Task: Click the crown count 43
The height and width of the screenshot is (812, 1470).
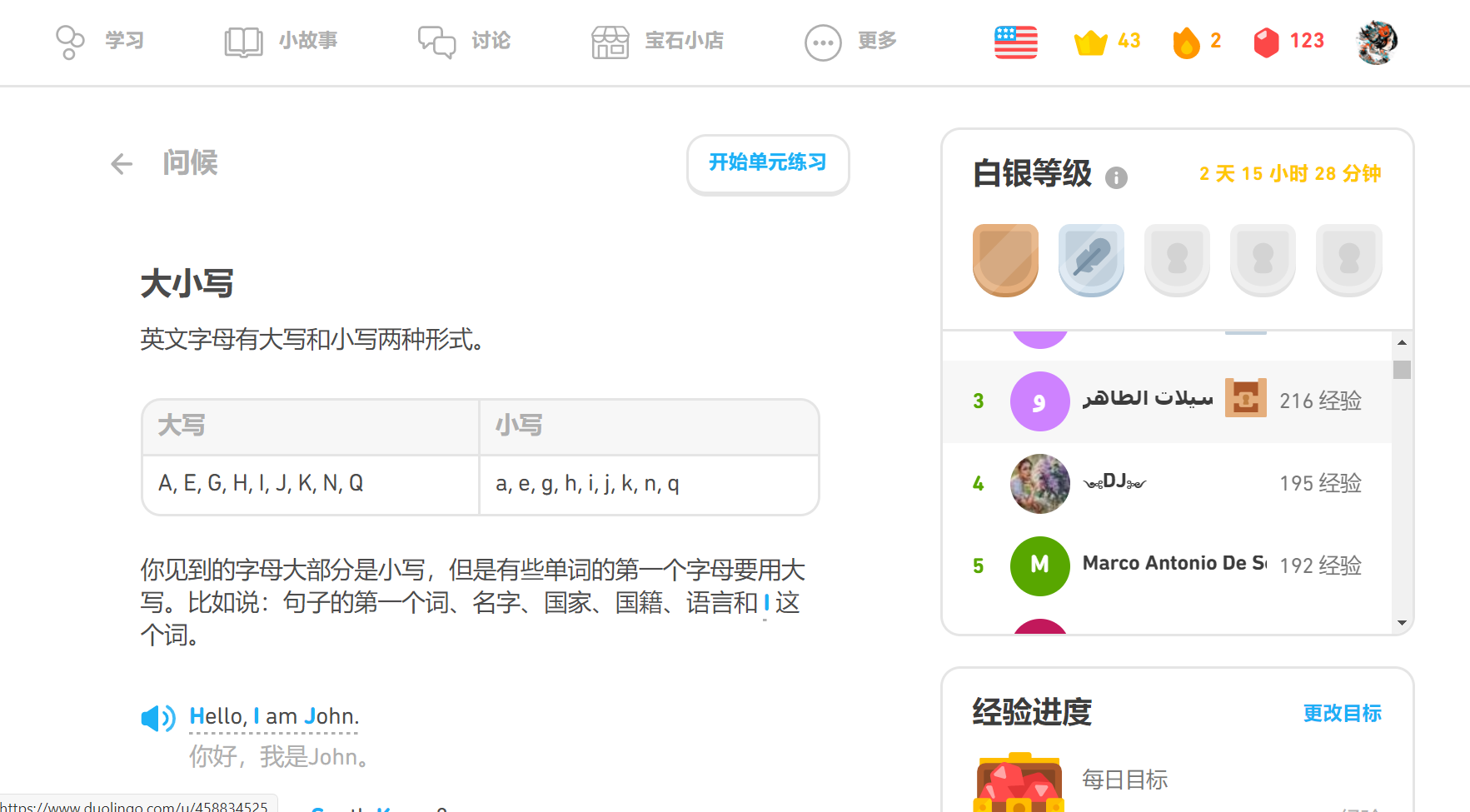Action: click(x=1129, y=41)
